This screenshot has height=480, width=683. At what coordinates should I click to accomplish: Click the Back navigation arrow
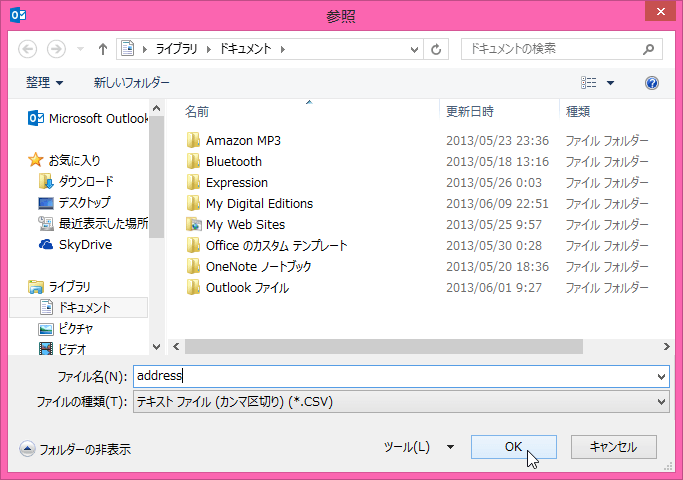27,49
